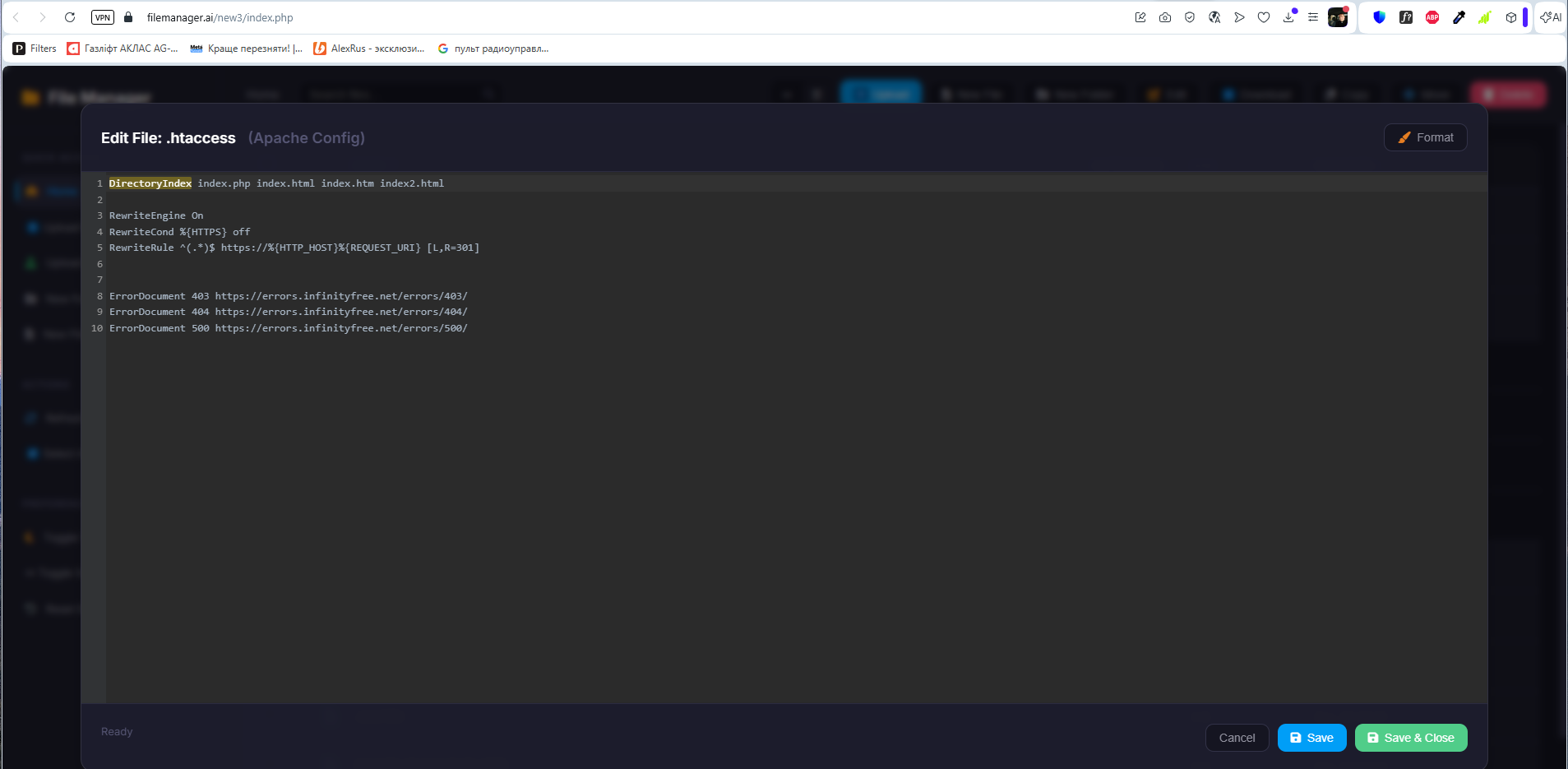Open the snapshot camera icon
Viewport: 1568px width, 769px height.
pyautogui.click(x=1165, y=17)
